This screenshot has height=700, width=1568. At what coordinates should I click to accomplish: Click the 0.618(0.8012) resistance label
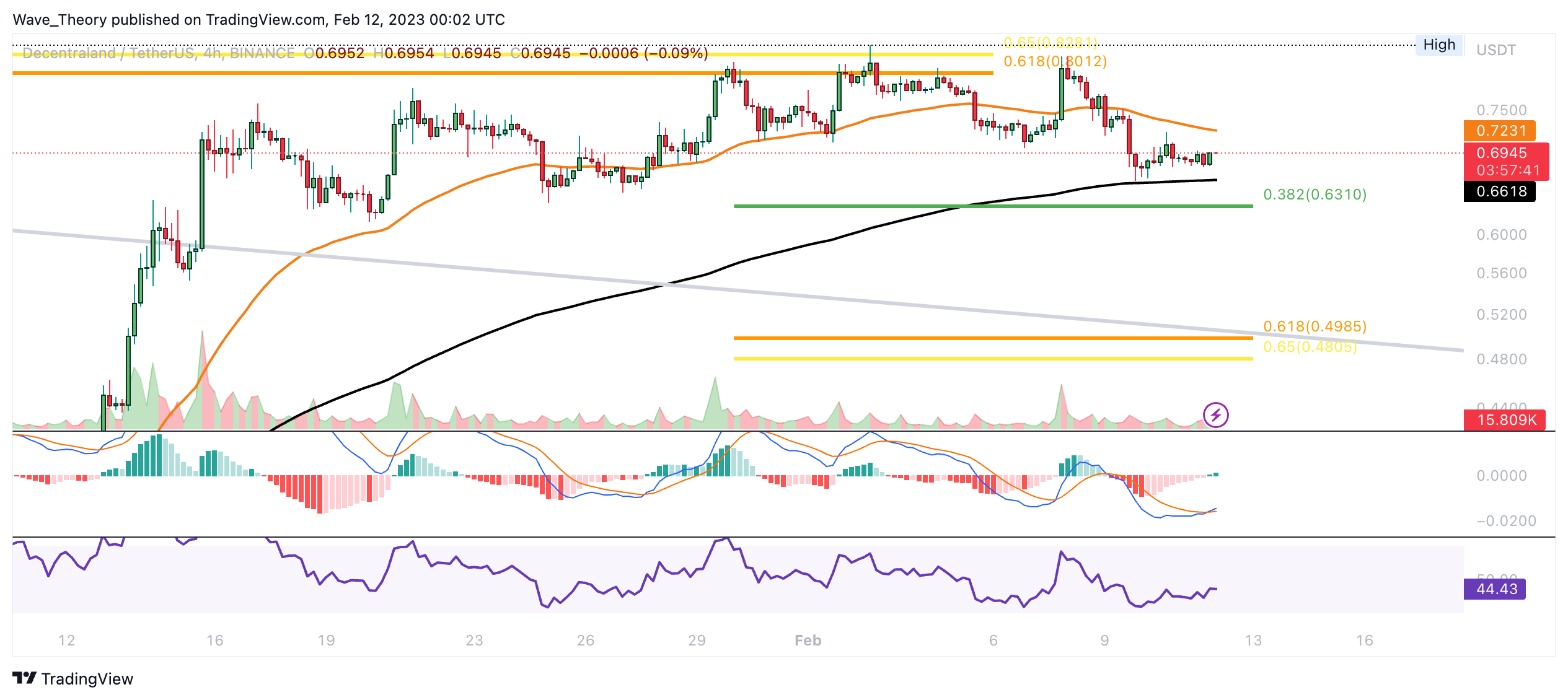coord(1055,61)
